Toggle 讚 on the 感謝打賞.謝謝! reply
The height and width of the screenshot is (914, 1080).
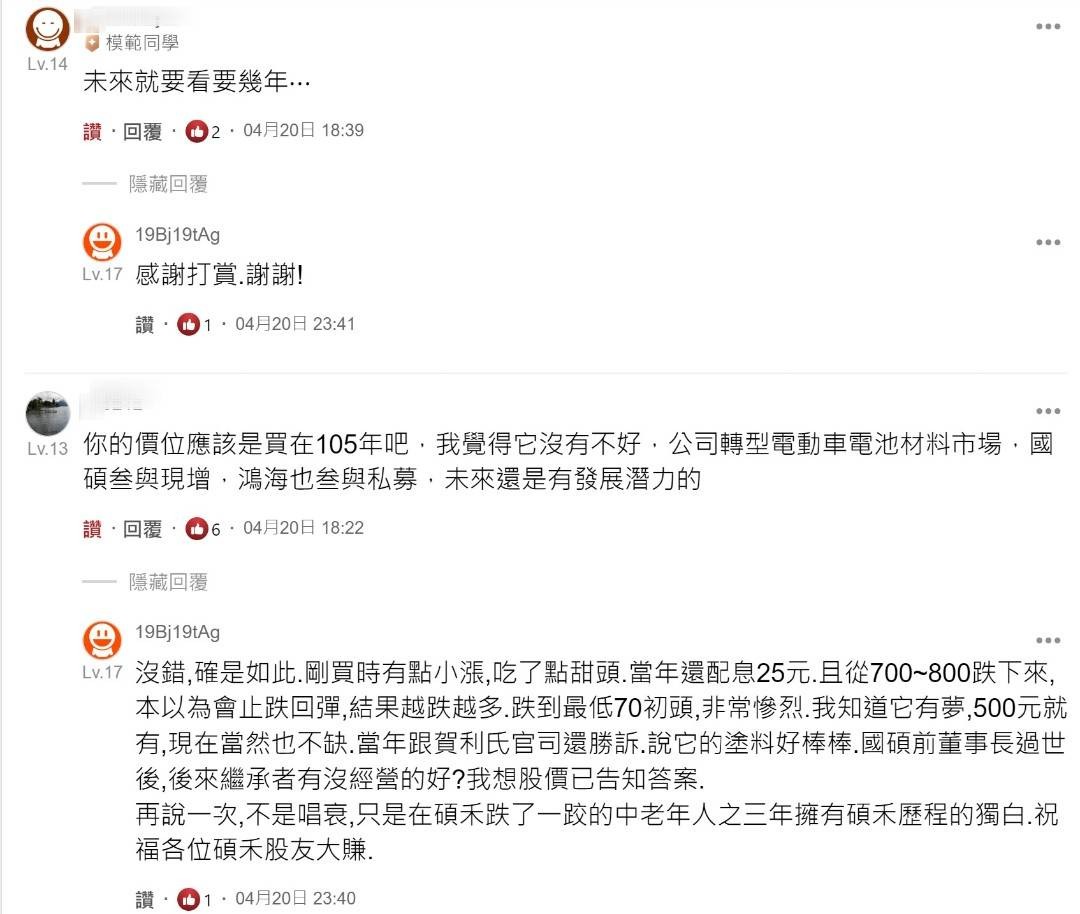[145, 324]
